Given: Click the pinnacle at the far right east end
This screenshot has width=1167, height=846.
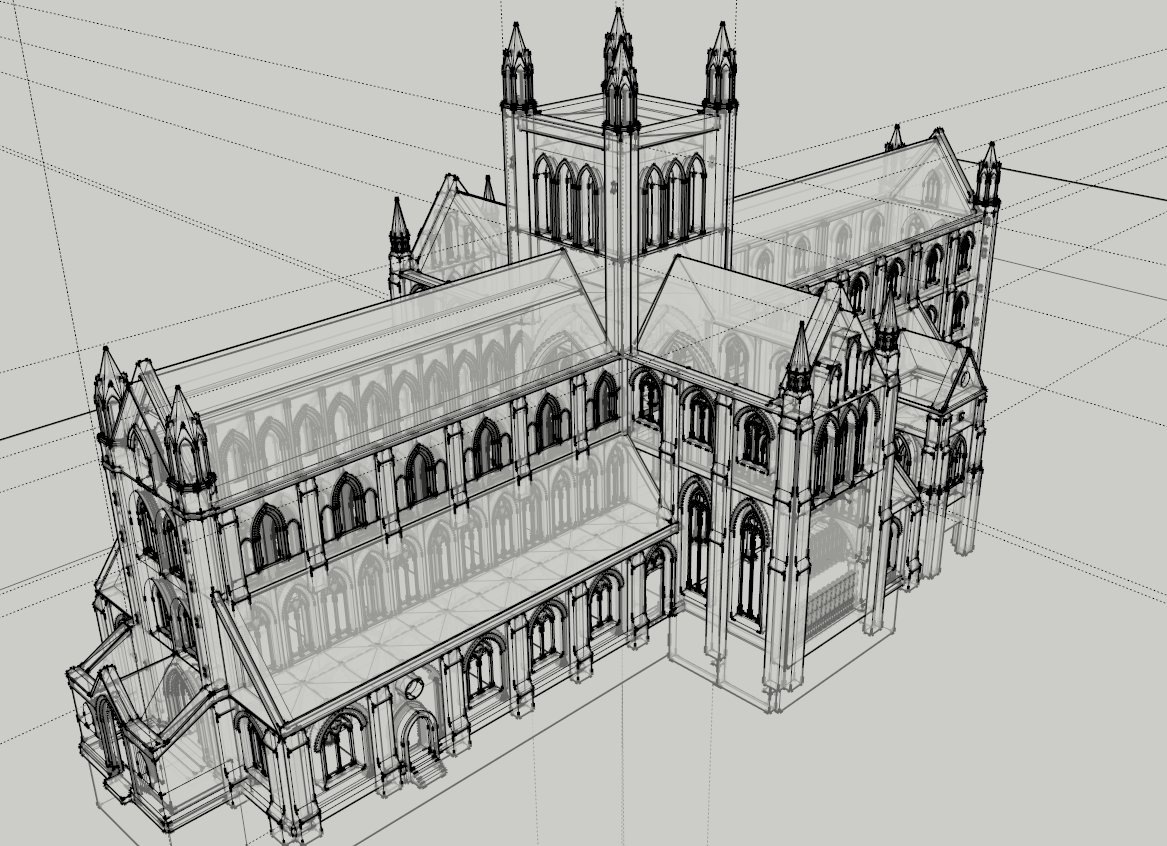Looking at the screenshot, I should click(x=988, y=172).
